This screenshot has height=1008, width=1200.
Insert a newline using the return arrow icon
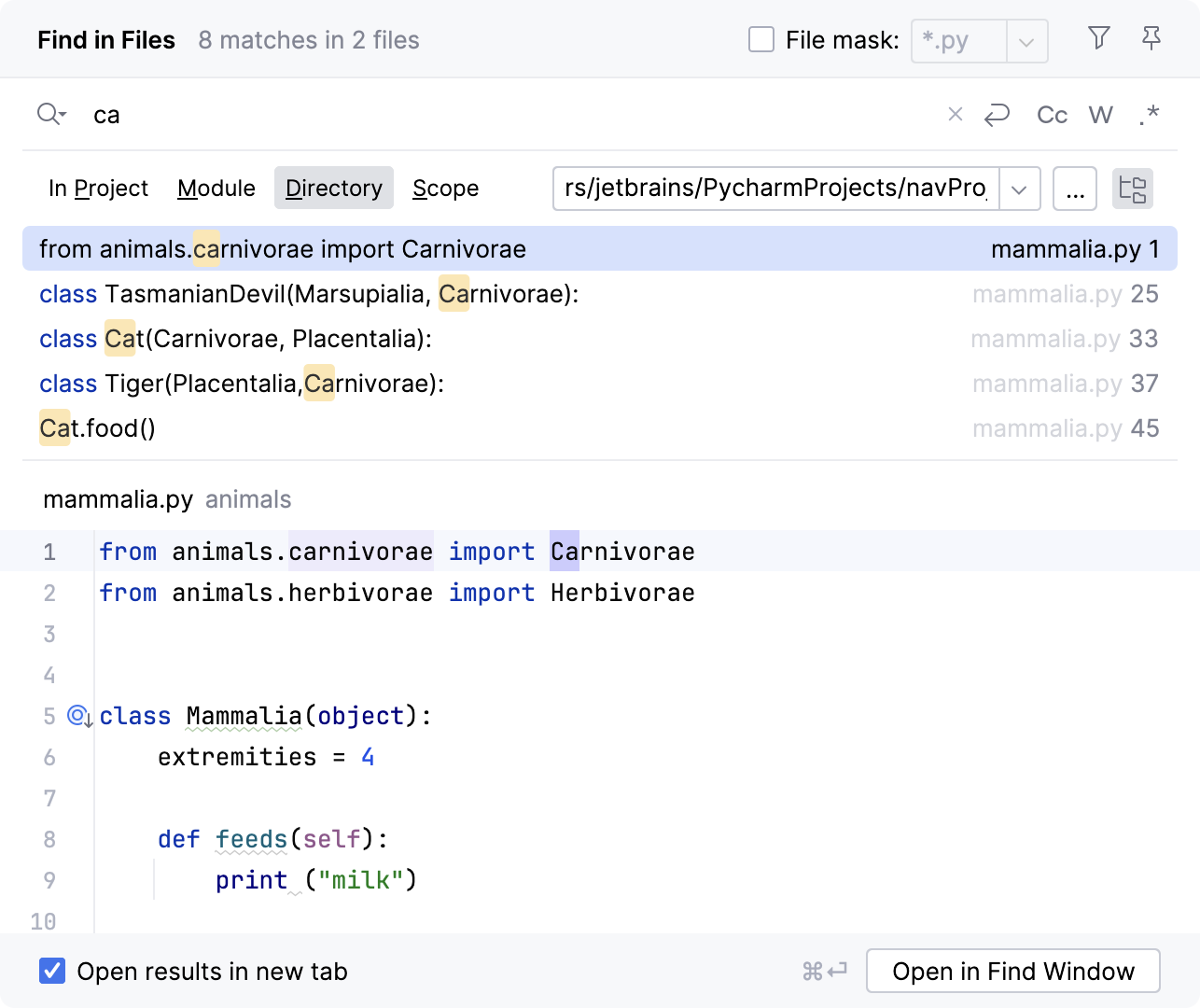(998, 114)
